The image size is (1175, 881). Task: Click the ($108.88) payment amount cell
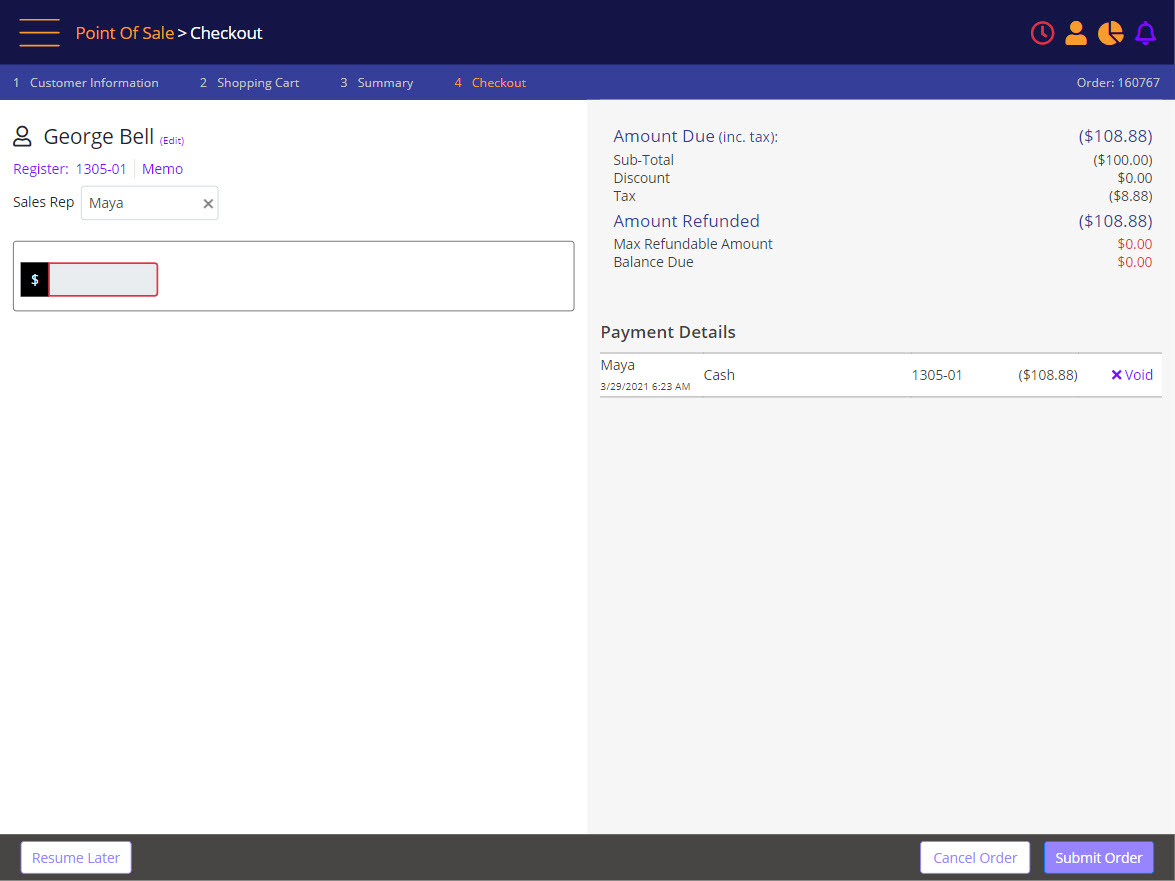click(1048, 375)
